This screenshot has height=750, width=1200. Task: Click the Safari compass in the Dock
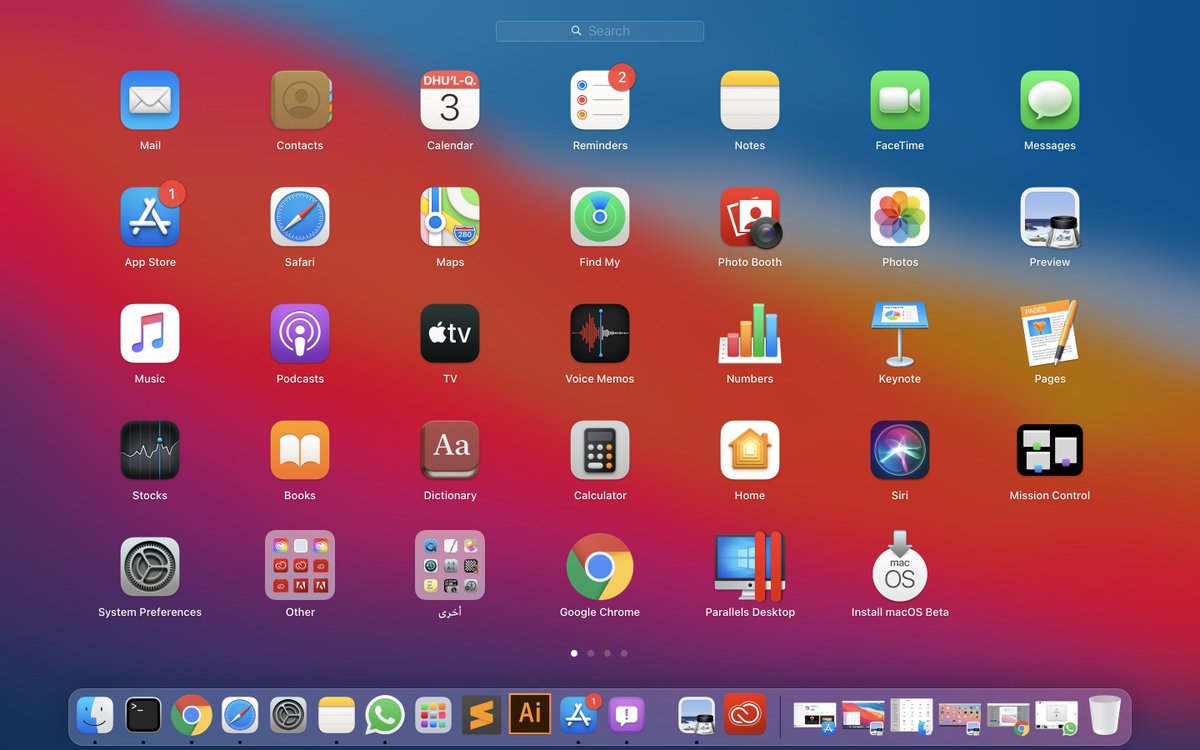pyautogui.click(x=240, y=715)
